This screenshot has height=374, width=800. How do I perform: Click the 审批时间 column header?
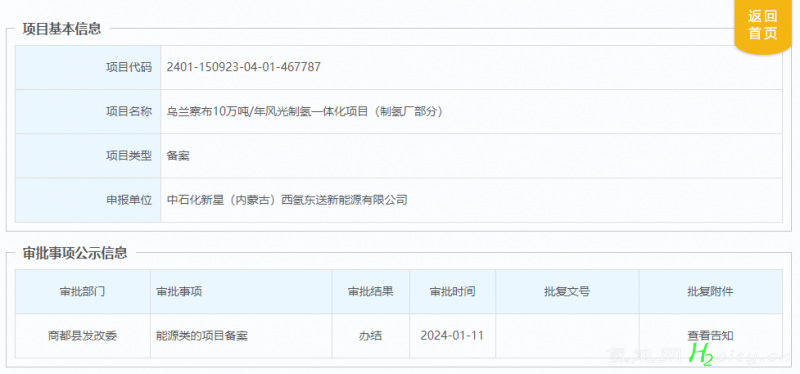453,292
